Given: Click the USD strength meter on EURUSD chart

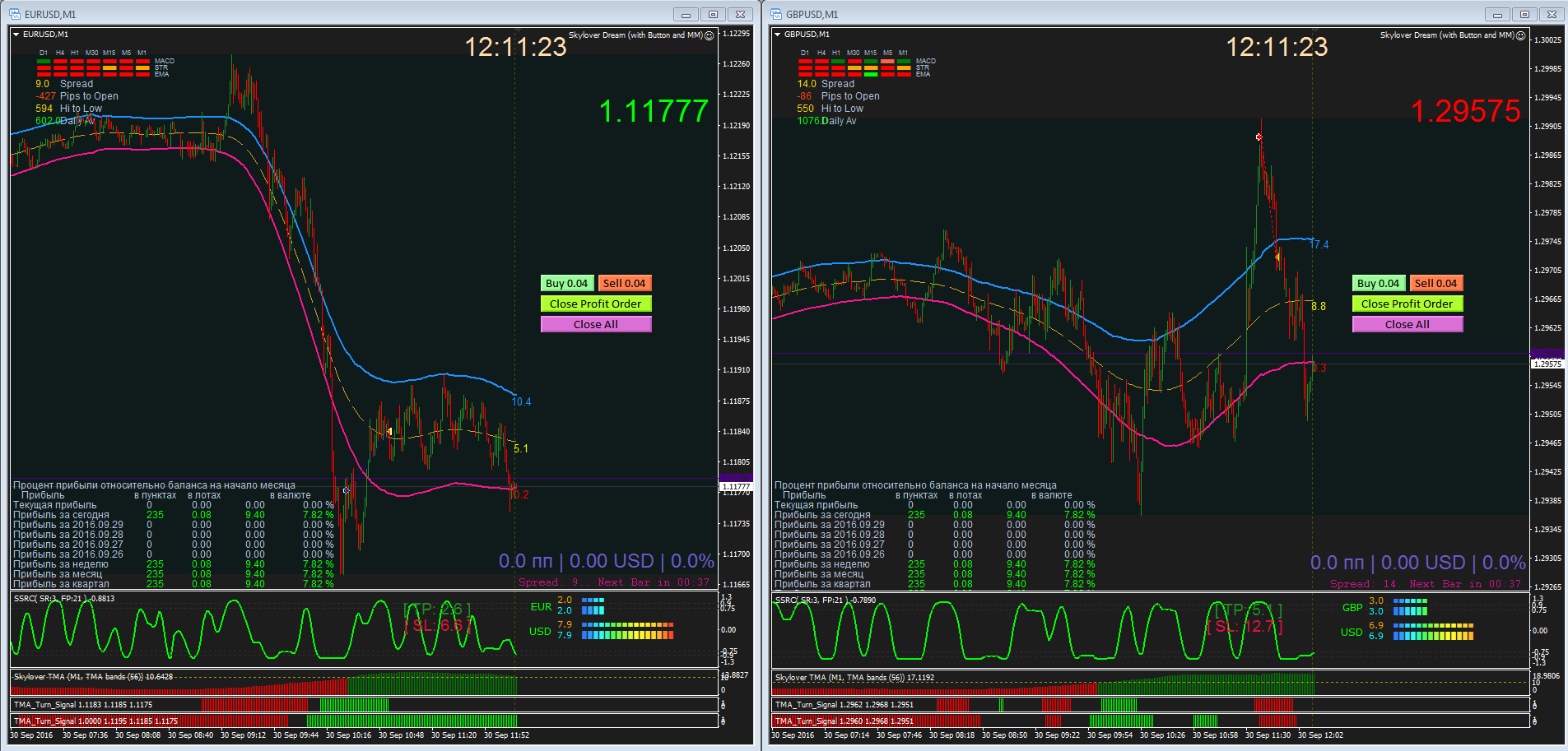Looking at the screenshot, I should tap(627, 630).
